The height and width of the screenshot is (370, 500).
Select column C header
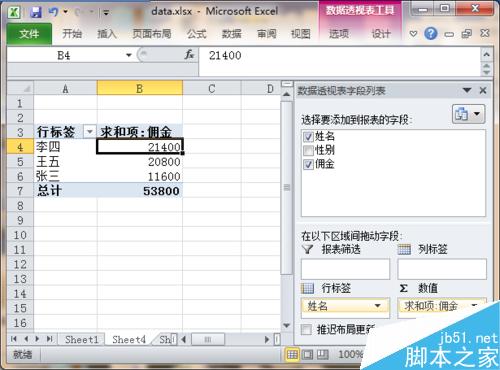pyautogui.click(x=212, y=89)
